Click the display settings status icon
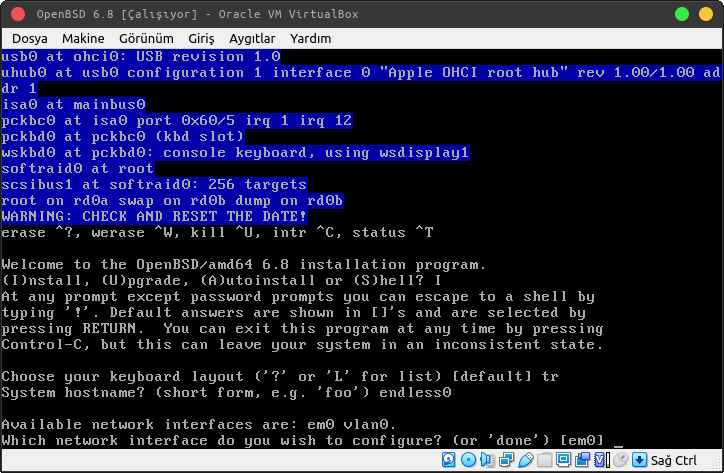Viewport: 724px width, 473px height. [x=563, y=460]
